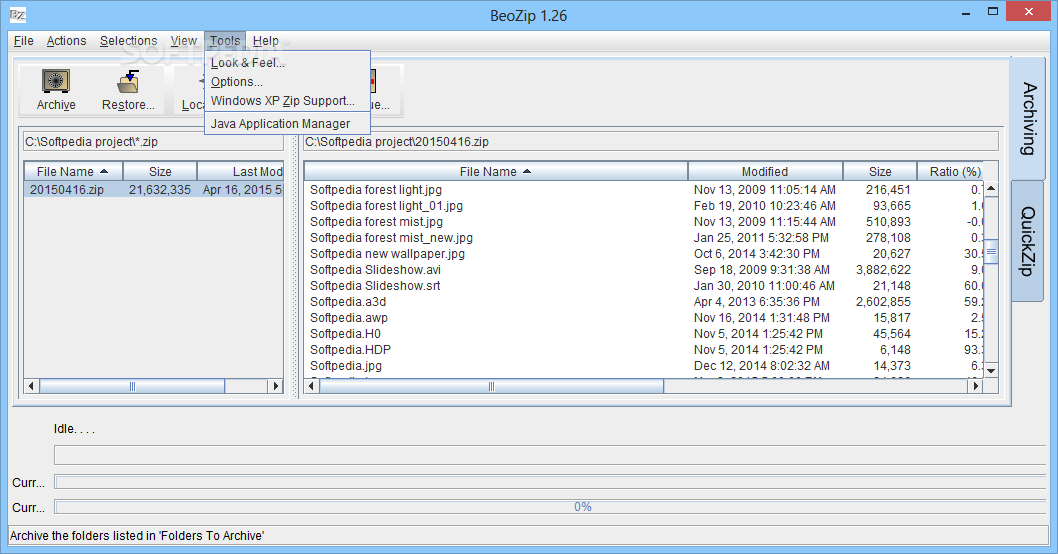Sort archive contents by Ratio (%) header

[x=950, y=171]
